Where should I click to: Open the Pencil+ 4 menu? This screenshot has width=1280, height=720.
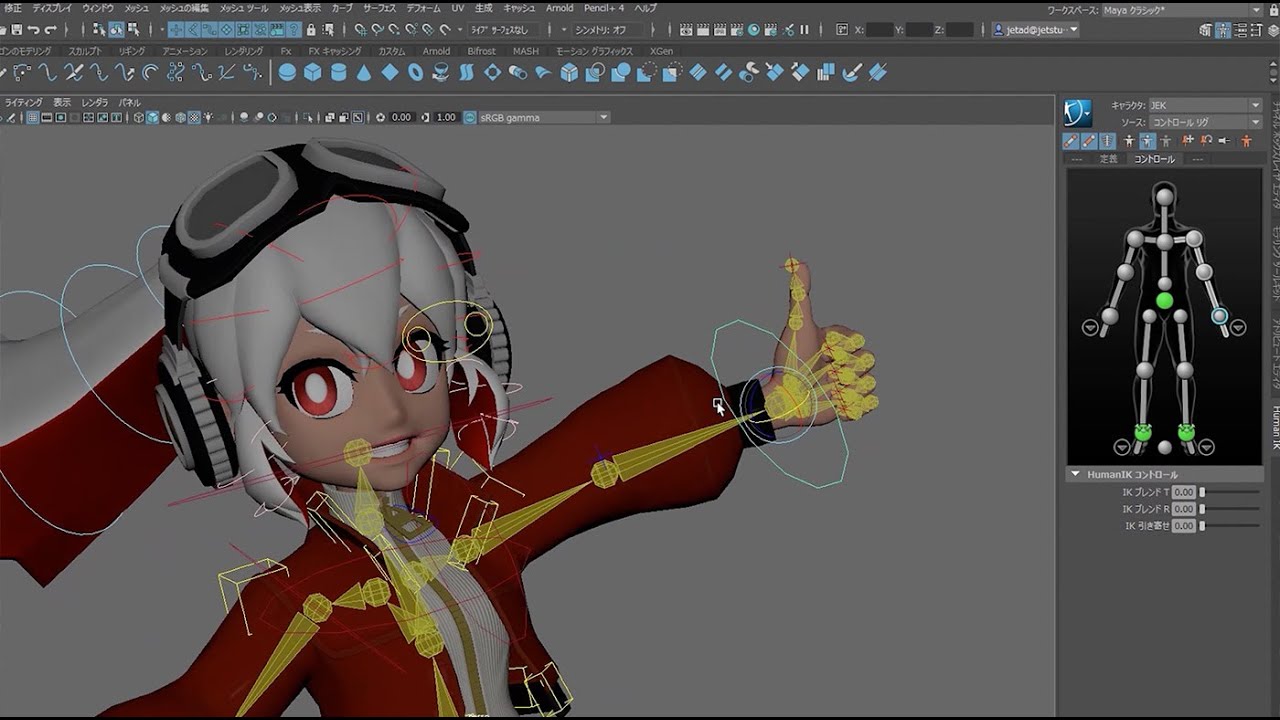(604, 8)
